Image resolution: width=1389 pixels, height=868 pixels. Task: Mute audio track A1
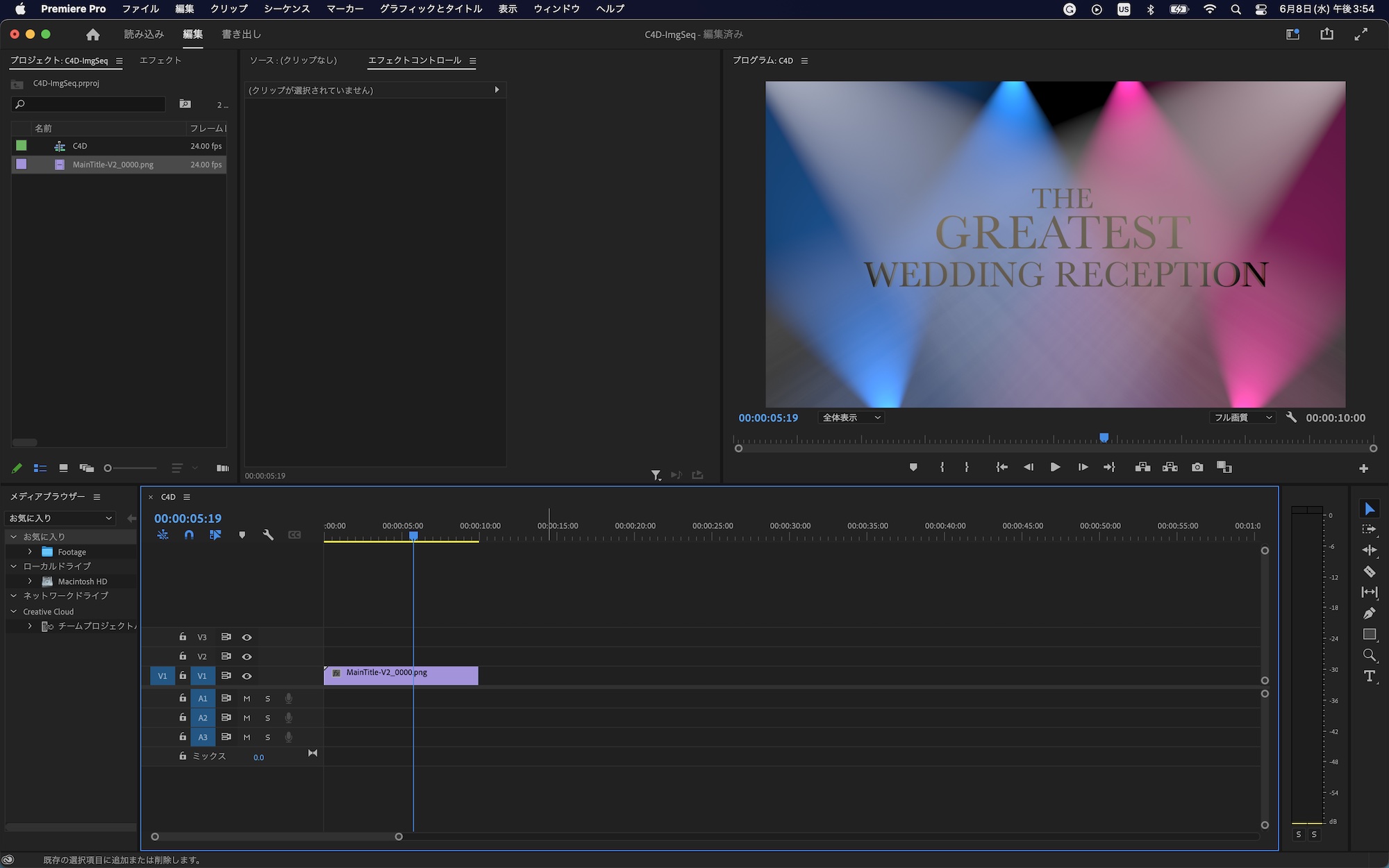tap(247, 699)
